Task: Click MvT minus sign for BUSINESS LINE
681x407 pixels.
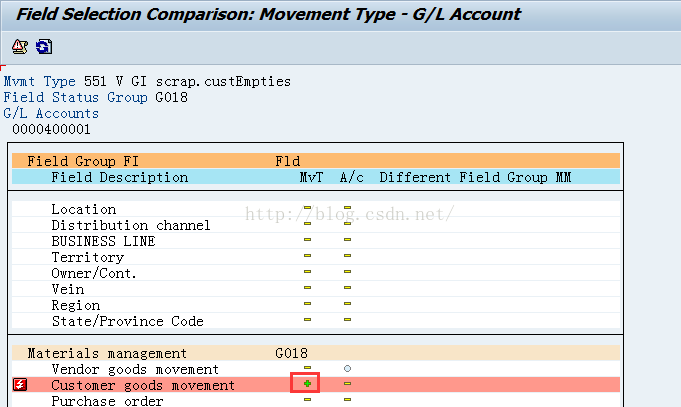Action: click(x=307, y=240)
